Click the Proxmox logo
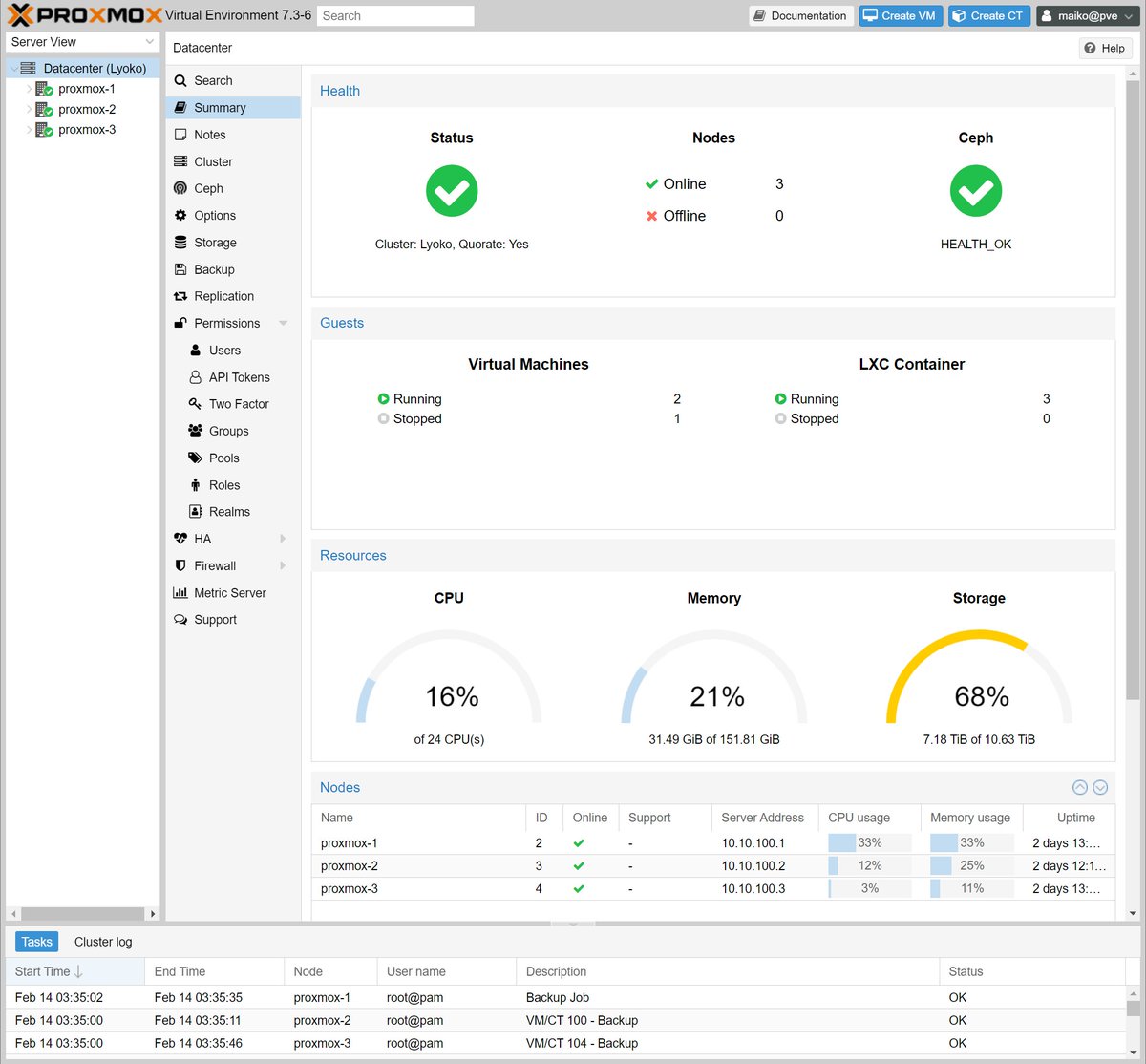Image resolution: width=1146 pixels, height=1064 pixels. coord(85,15)
